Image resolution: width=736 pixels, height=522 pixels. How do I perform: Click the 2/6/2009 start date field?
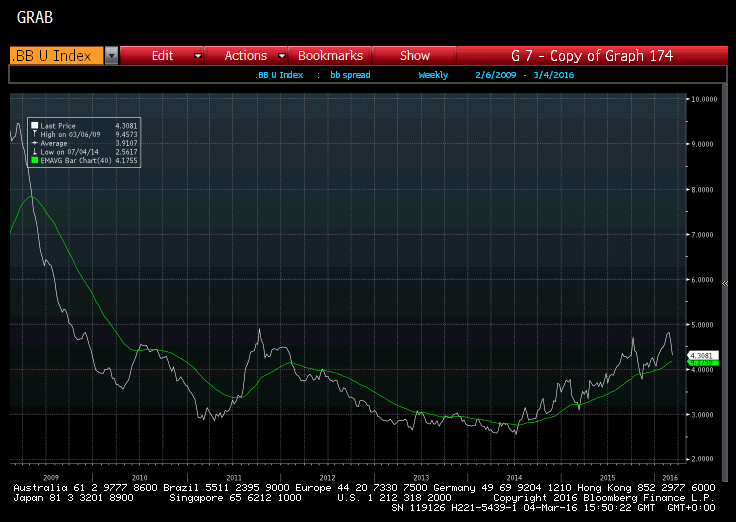pyautogui.click(x=496, y=75)
